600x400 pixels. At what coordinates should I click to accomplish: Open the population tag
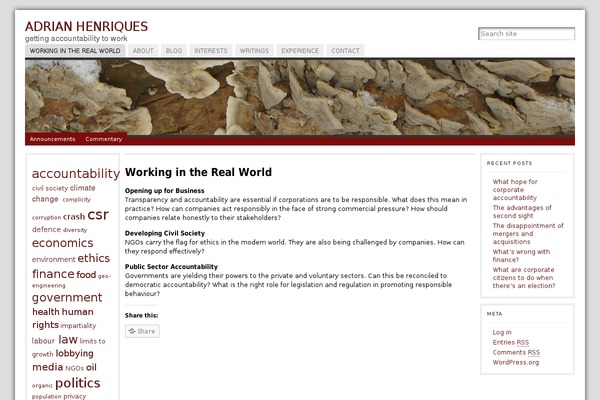46,397
